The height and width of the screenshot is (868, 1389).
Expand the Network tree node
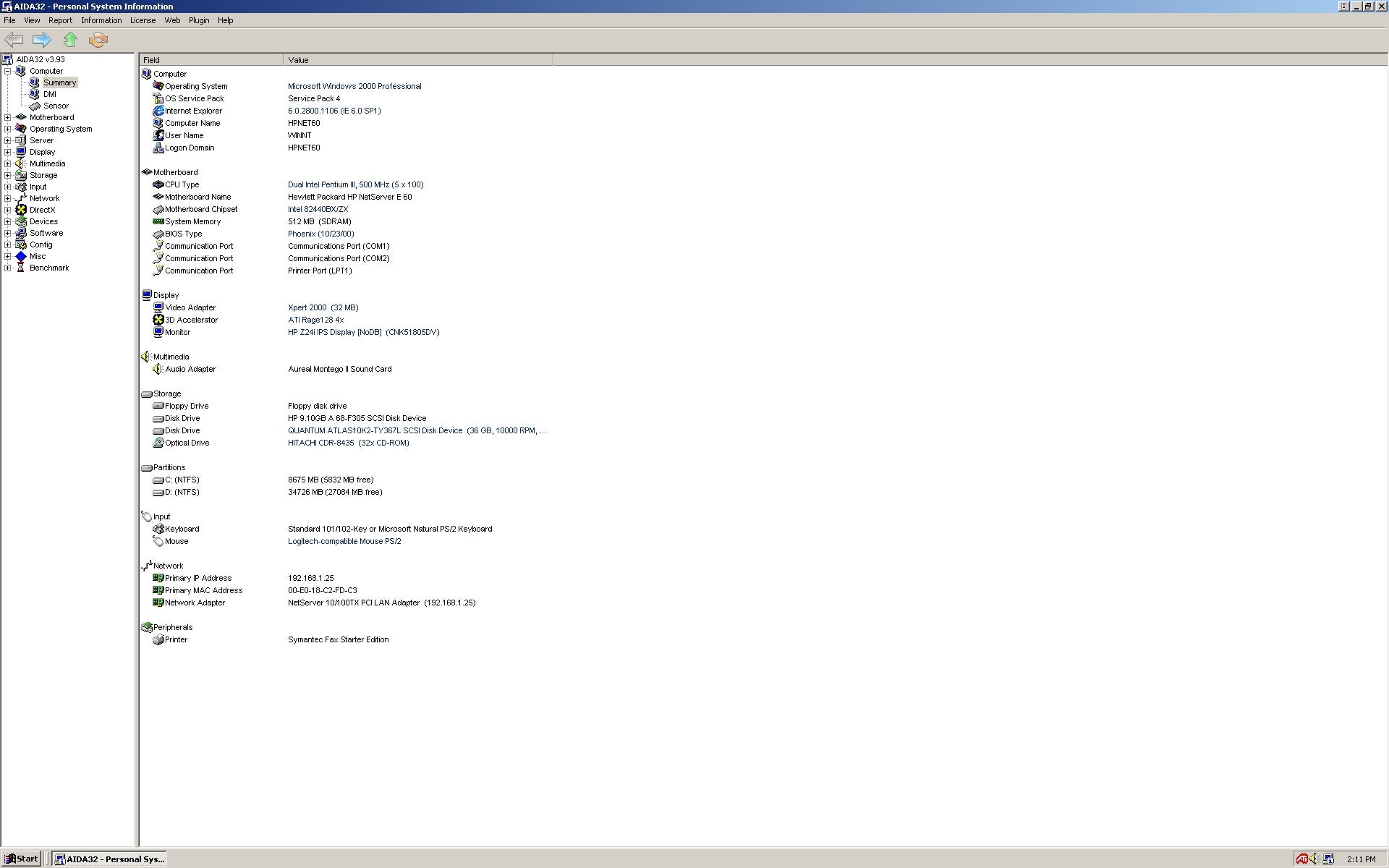8,198
